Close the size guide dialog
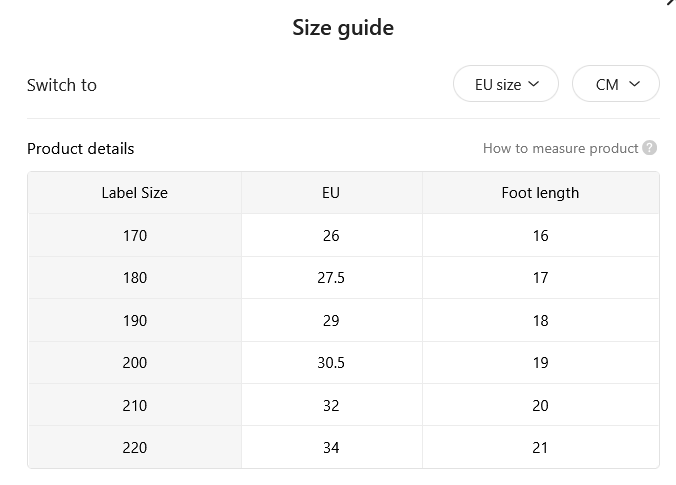The image size is (676, 485). pos(670,2)
